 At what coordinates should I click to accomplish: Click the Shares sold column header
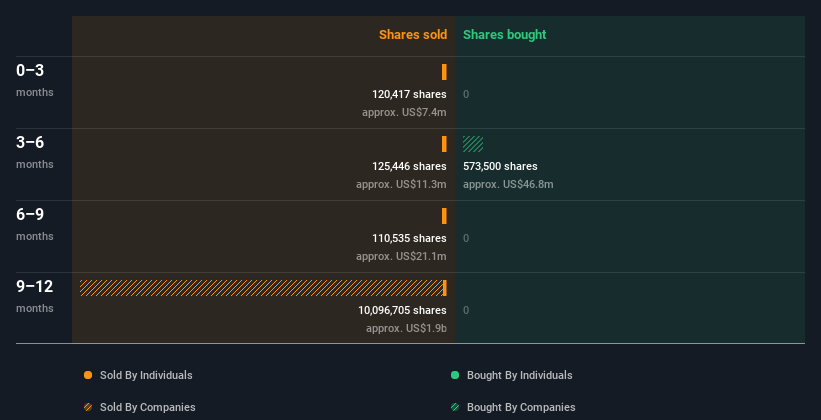[x=413, y=35]
